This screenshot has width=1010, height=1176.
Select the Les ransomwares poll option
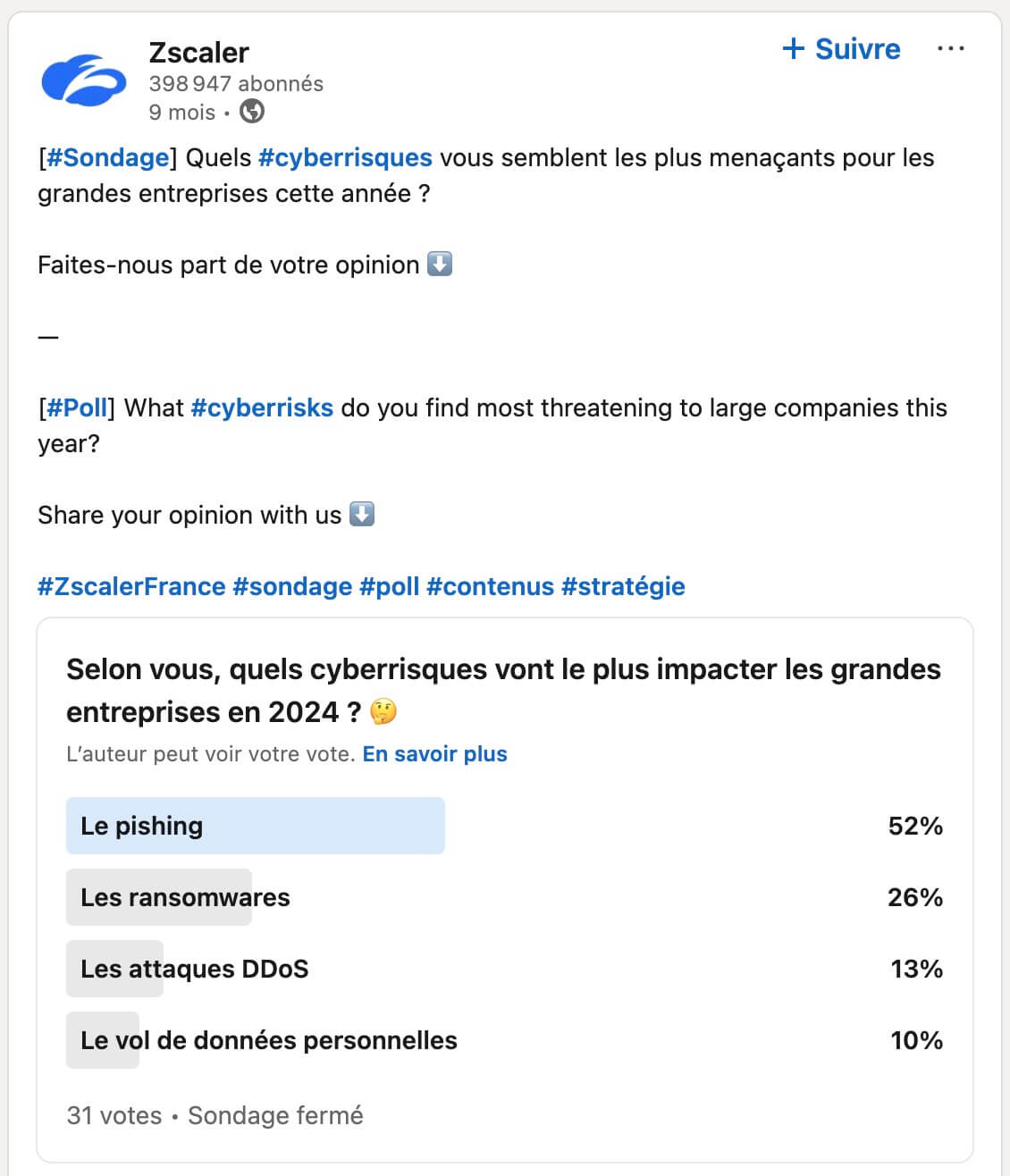[x=504, y=897]
